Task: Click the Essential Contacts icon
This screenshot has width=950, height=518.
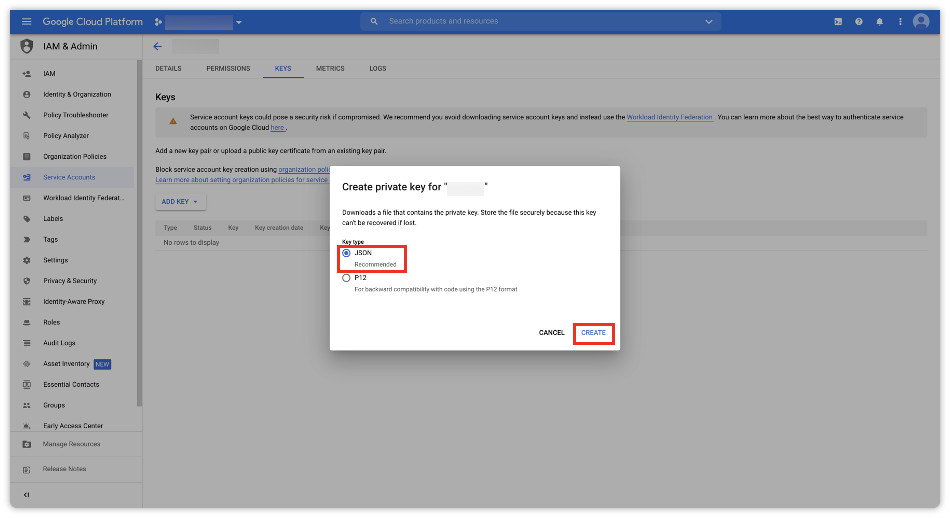Action: (27, 385)
